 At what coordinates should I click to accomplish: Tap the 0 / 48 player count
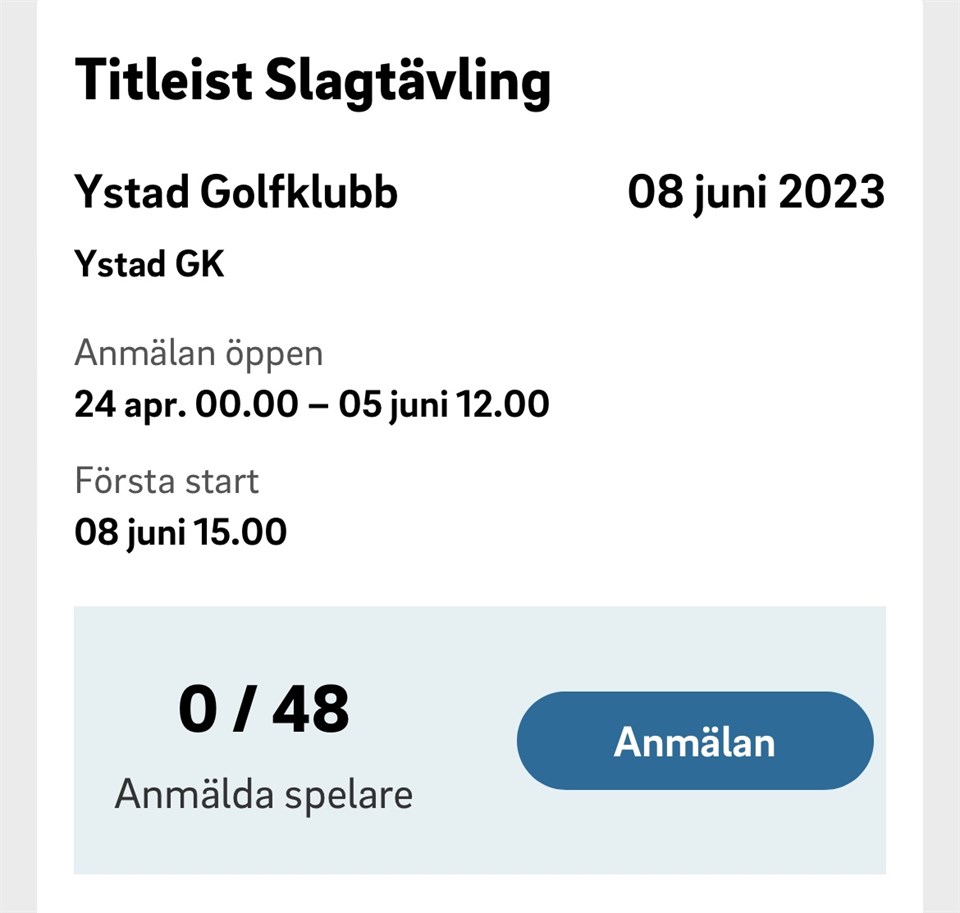264,710
